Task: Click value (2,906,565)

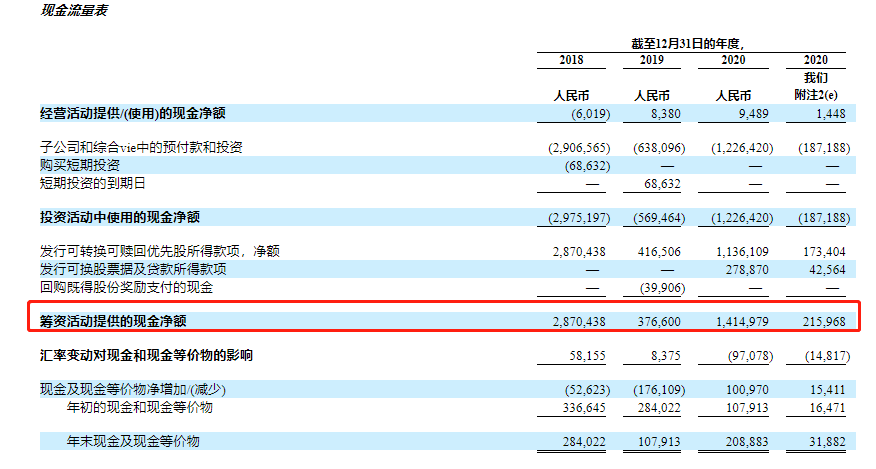Action: coord(579,148)
